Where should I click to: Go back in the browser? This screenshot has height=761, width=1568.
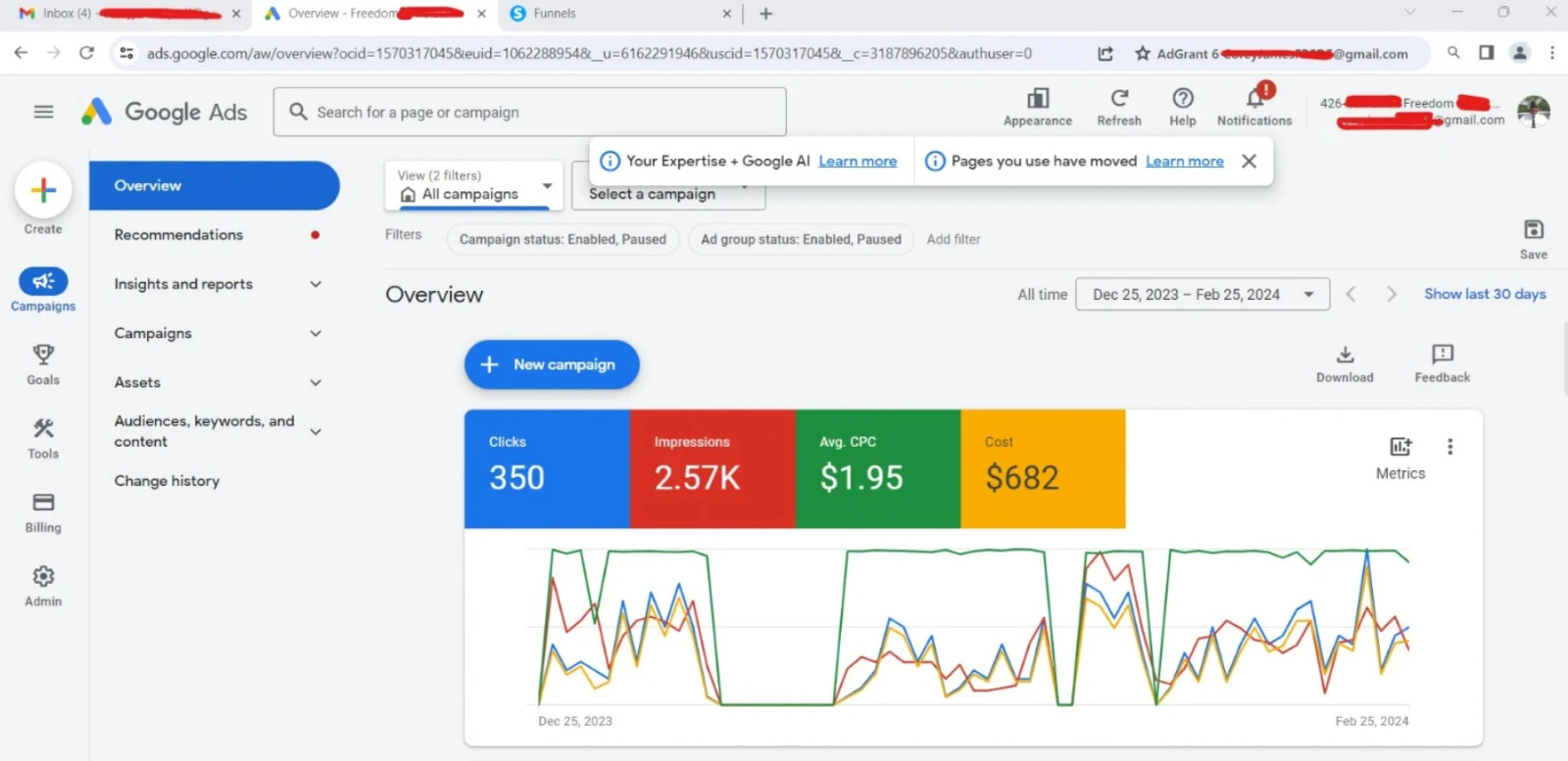pos(21,53)
